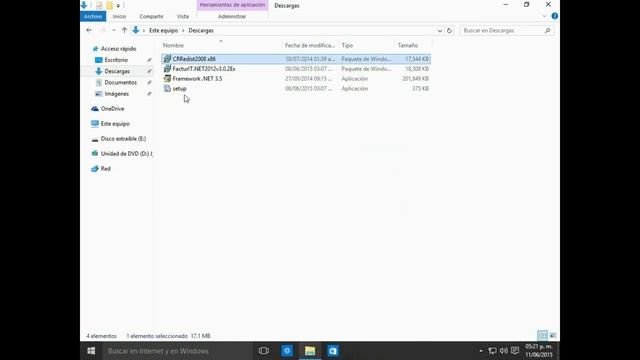This screenshot has height=360, width=640.
Task: Open the Windows Start menu
Action: pyautogui.click(x=91, y=351)
